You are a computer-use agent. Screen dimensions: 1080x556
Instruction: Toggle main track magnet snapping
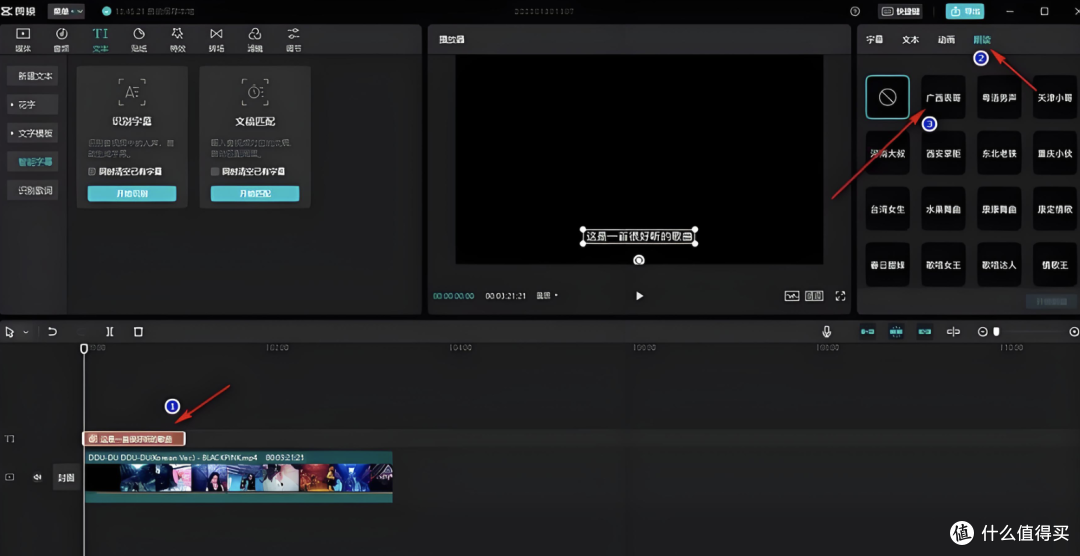pos(867,332)
